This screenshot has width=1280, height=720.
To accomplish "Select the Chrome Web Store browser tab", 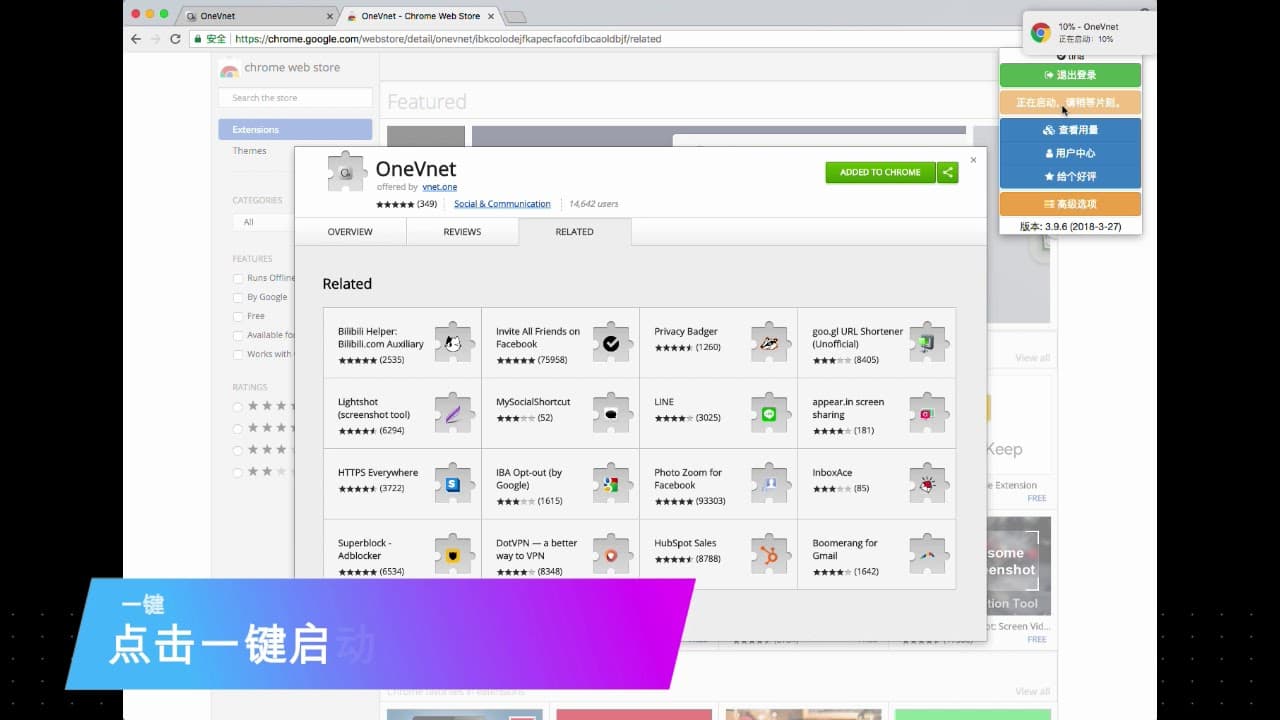I will pos(420,16).
